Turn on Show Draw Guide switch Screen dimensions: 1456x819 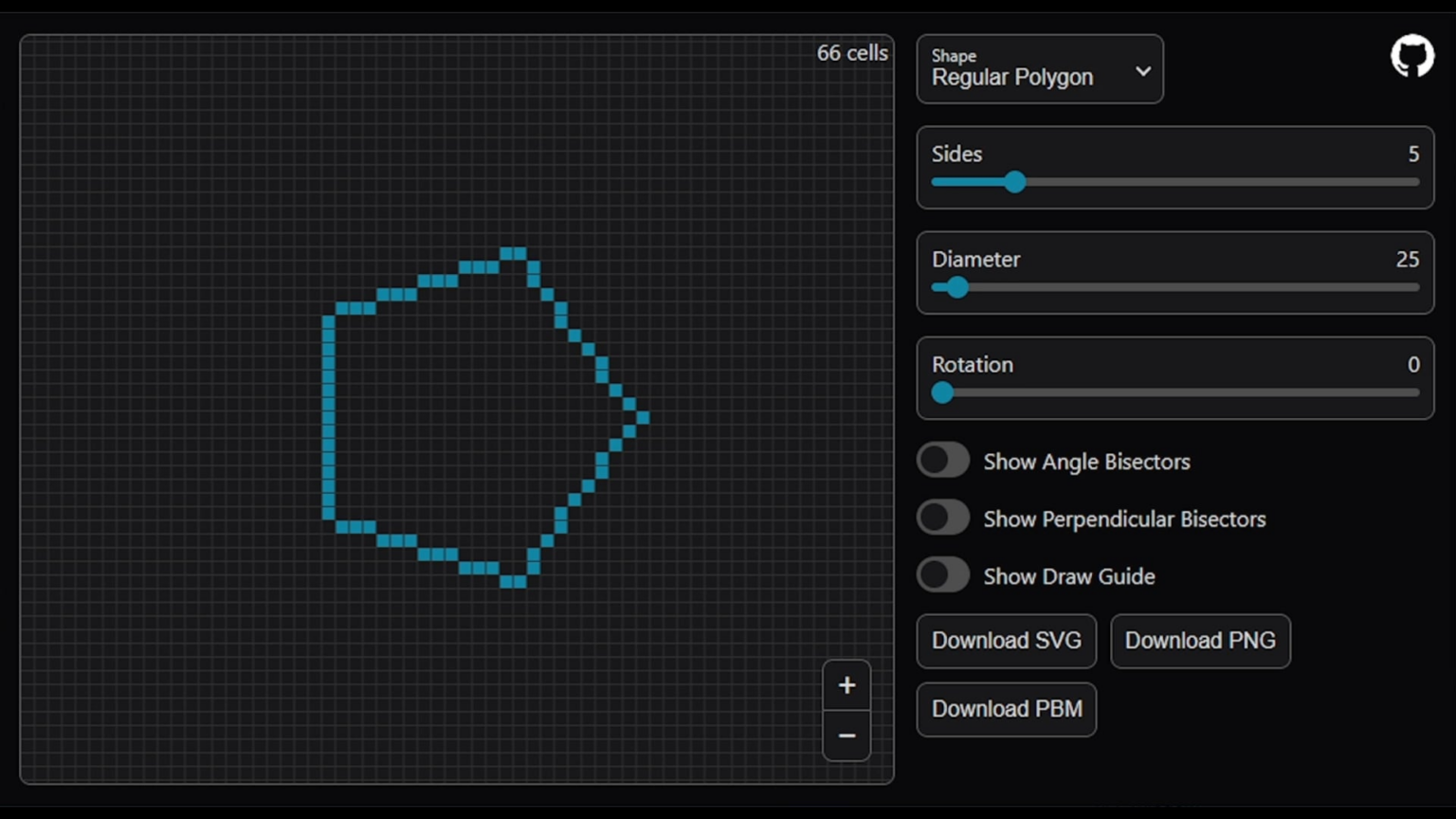tap(943, 575)
